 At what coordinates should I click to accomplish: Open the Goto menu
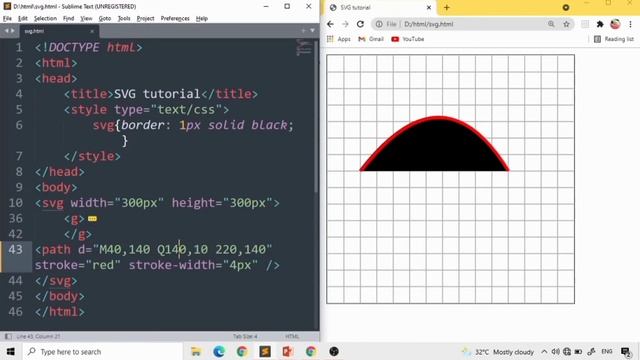point(104,18)
